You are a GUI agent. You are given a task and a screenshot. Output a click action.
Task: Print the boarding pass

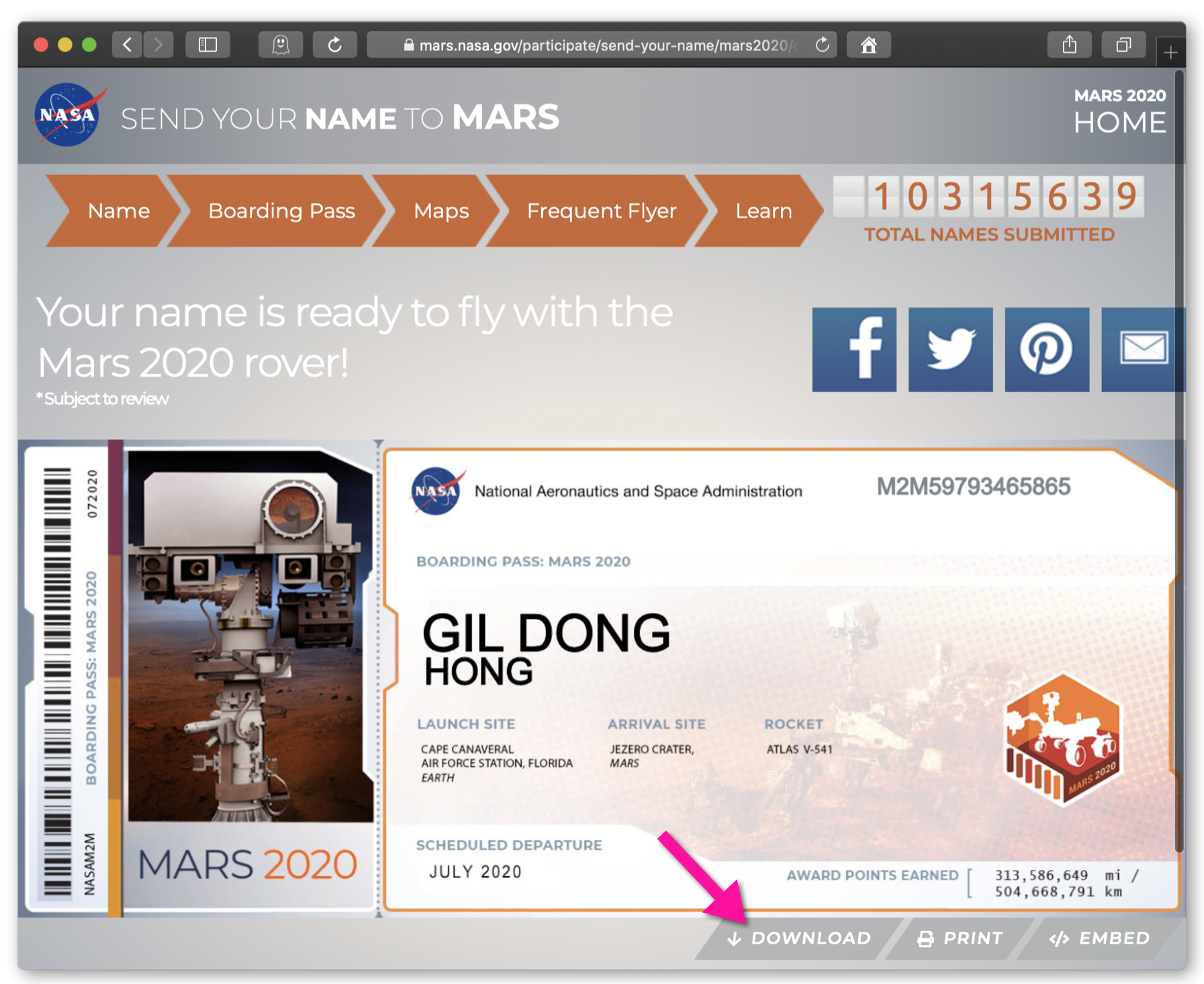[x=960, y=938]
